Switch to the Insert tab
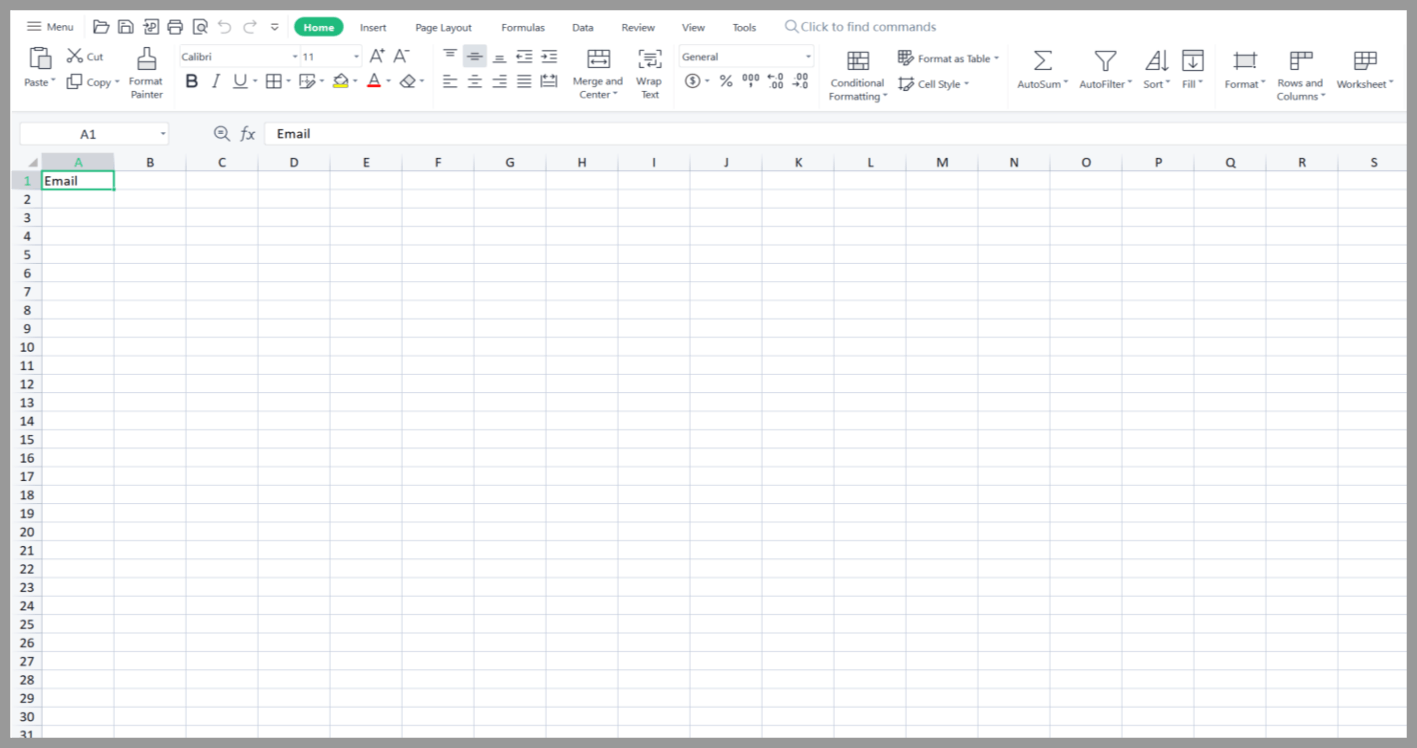 pyautogui.click(x=373, y=27)
